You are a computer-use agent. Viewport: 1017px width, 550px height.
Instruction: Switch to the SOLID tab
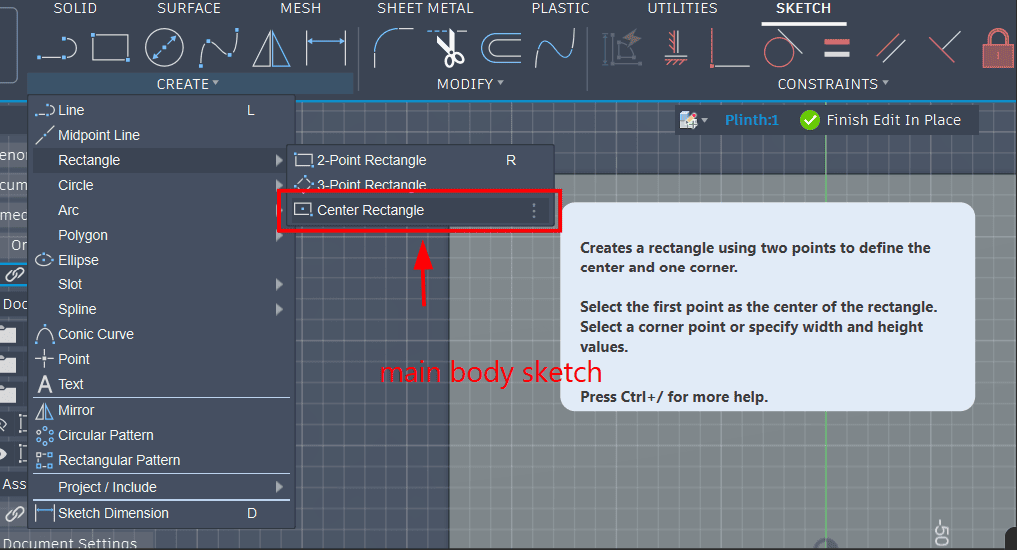(75, 8)
